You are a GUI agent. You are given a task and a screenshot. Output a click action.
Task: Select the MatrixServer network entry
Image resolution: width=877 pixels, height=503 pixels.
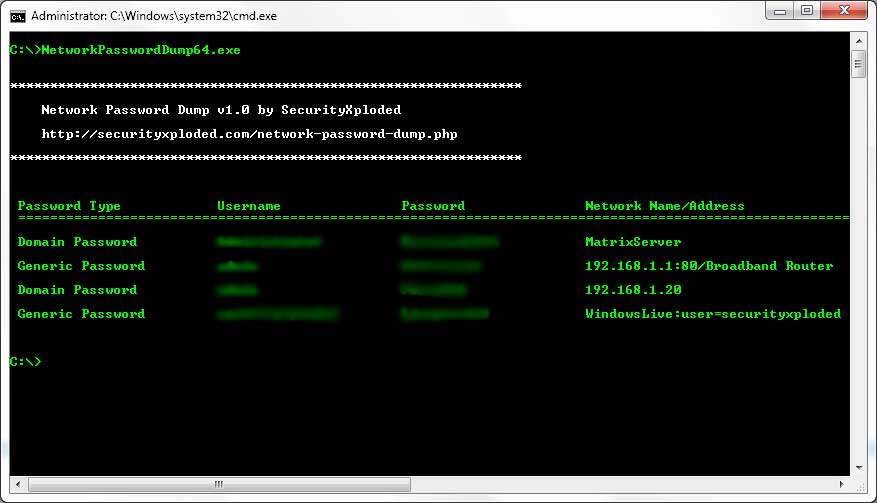tap(633, 242)
